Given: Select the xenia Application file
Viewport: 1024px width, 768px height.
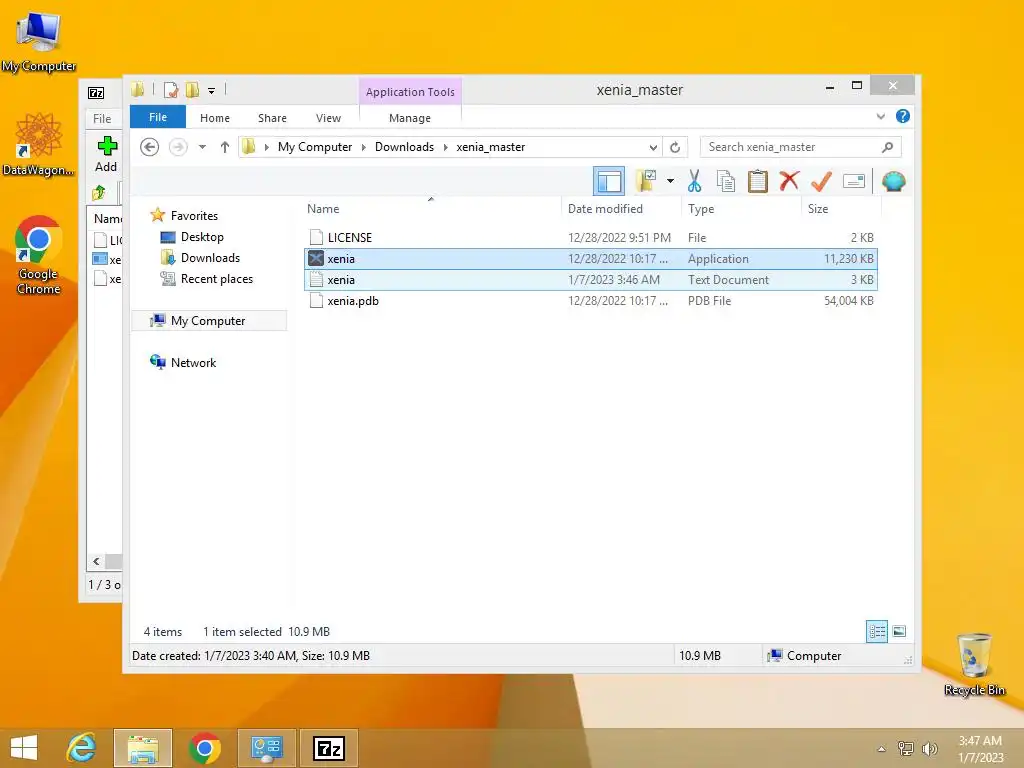Looking at the screenshot, I should pyautogui.click(x=590, y=259).
